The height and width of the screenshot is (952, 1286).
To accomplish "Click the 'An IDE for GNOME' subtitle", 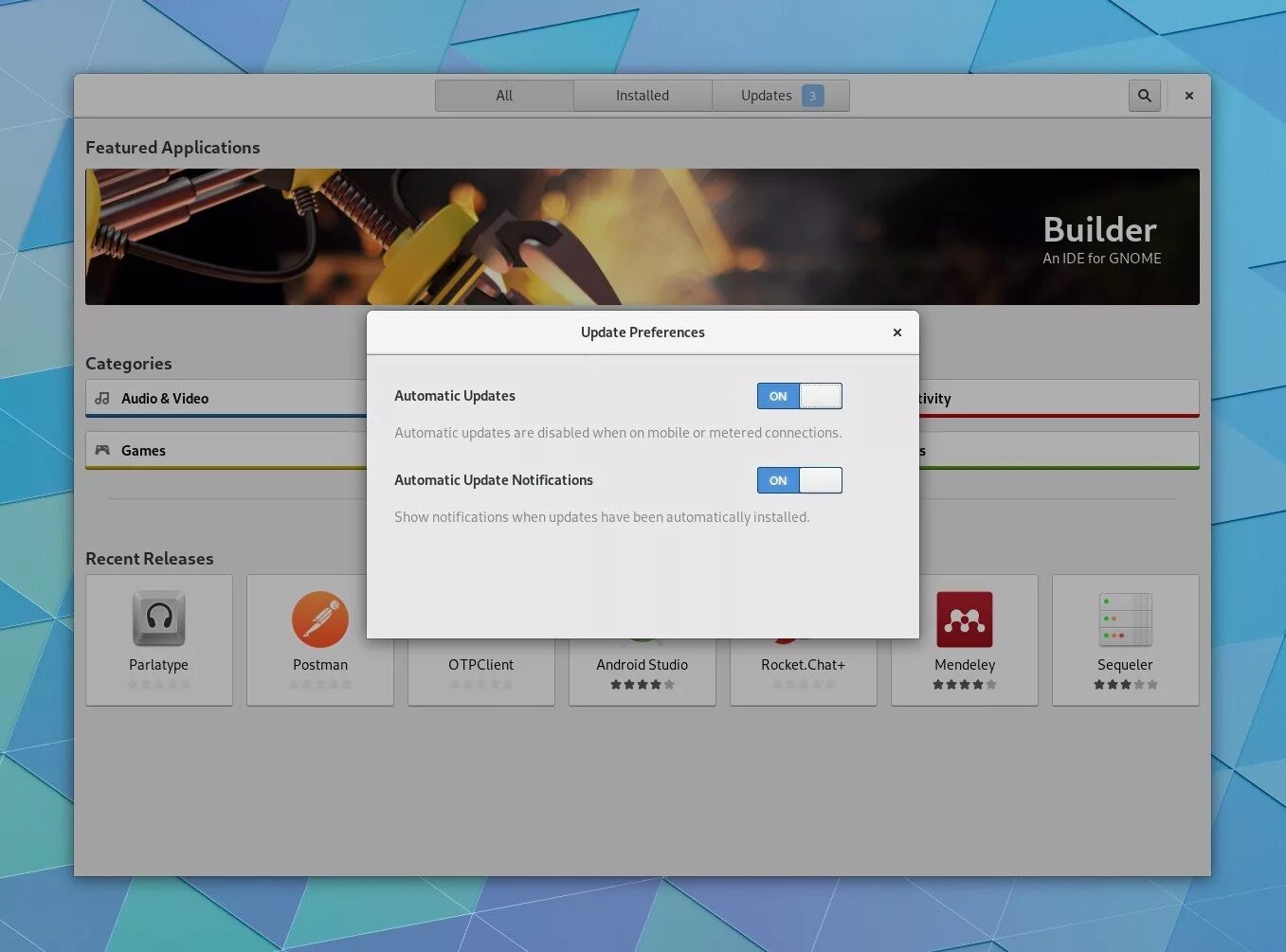I will (x=1102, y=259).
